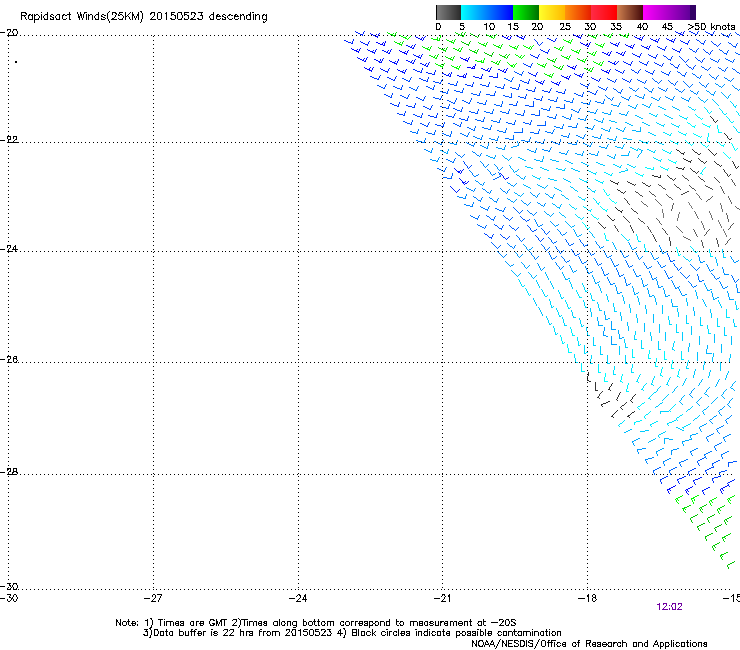Click the 'Data buffer is 22 hrs' note line
The image size is (740, 650).
click(352, 633)
